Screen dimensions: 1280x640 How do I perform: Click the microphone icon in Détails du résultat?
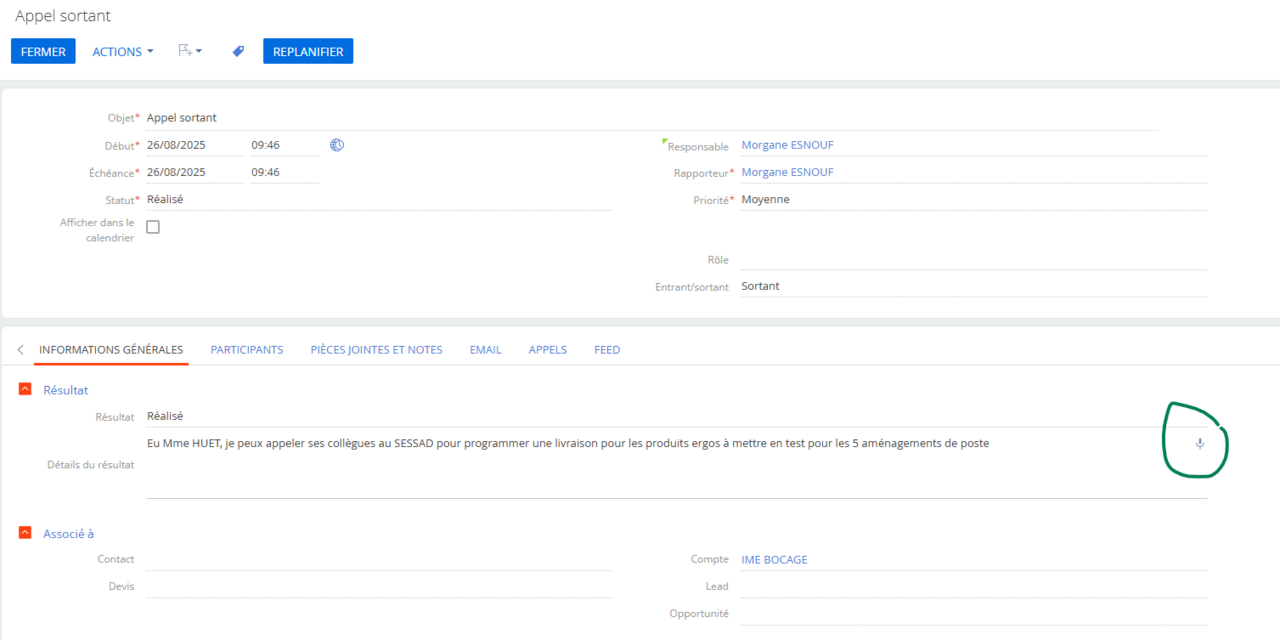tap(1200, 443)
